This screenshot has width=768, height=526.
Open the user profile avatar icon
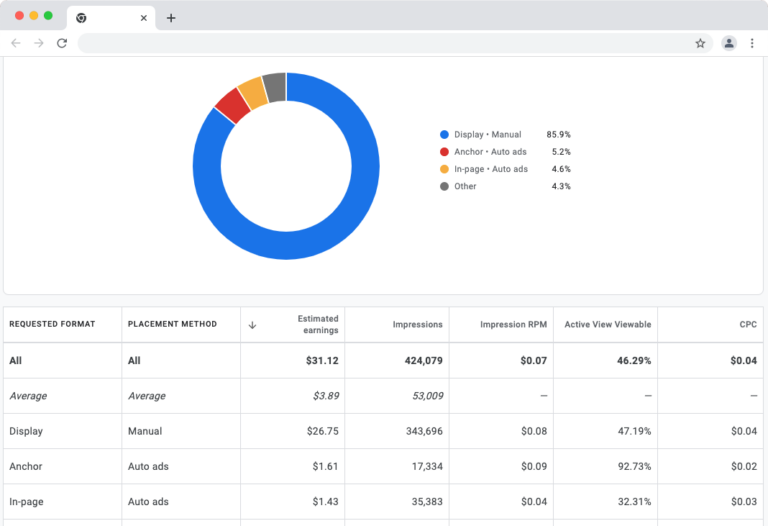pos(729,43)
